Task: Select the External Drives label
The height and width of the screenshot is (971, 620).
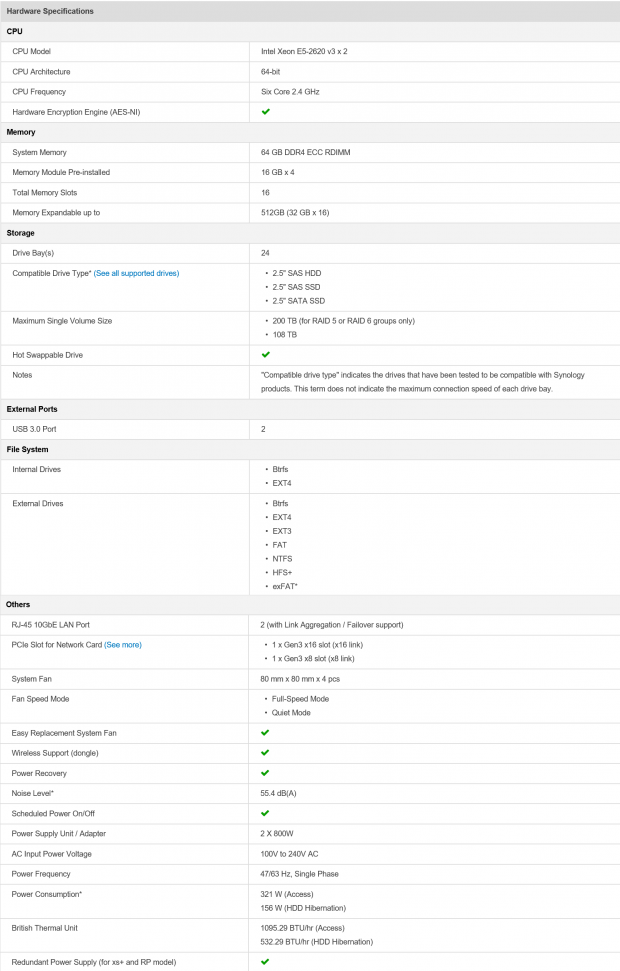Action: click(38, 503)
